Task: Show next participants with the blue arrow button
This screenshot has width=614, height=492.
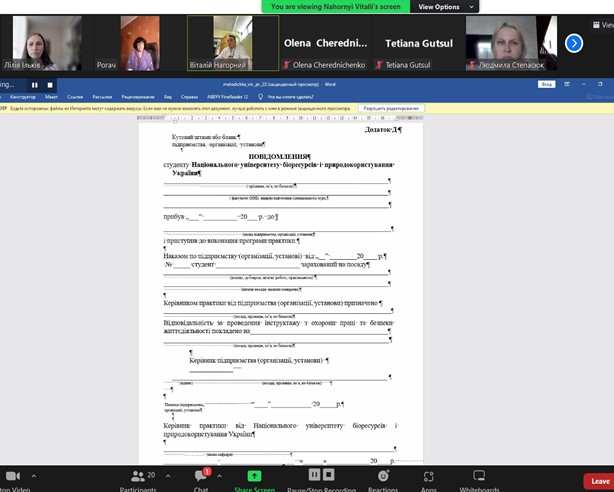Action: [574, 43]
